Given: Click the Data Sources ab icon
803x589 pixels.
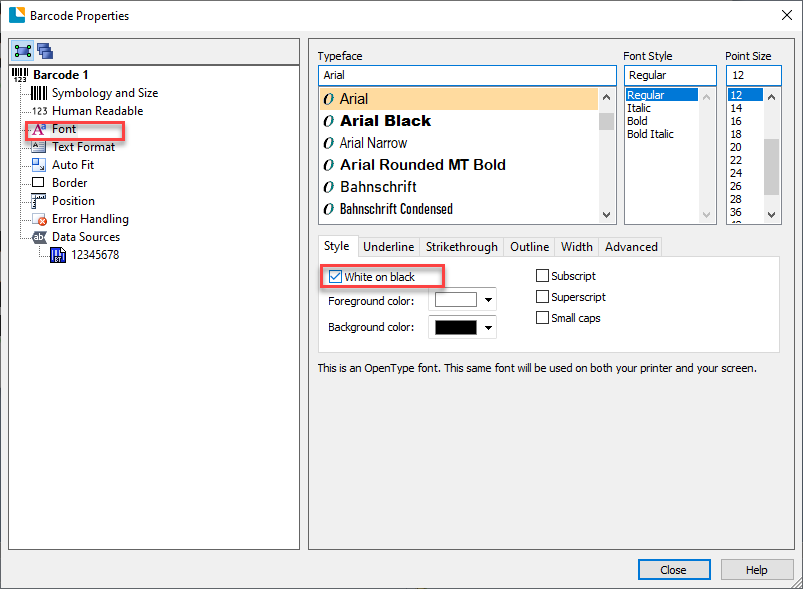Looking at the screenshot, I should [39, 237].
